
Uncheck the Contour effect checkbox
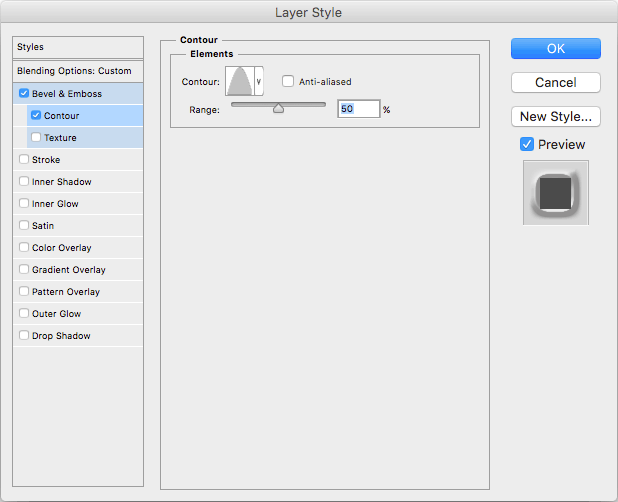point(36,115)
